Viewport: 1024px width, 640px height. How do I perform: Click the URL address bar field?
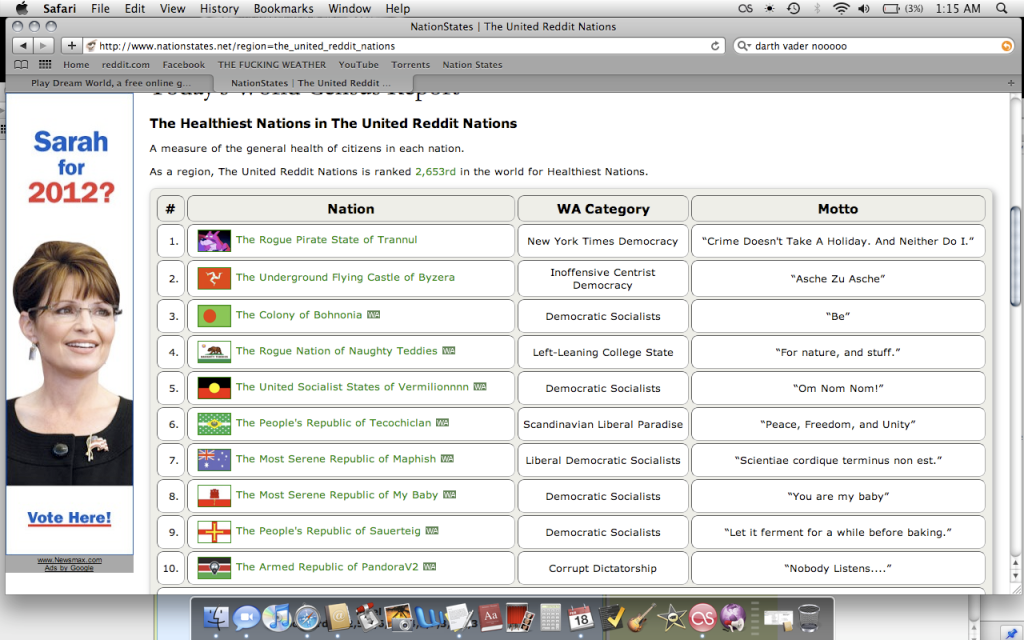click(x=400, y=46)
